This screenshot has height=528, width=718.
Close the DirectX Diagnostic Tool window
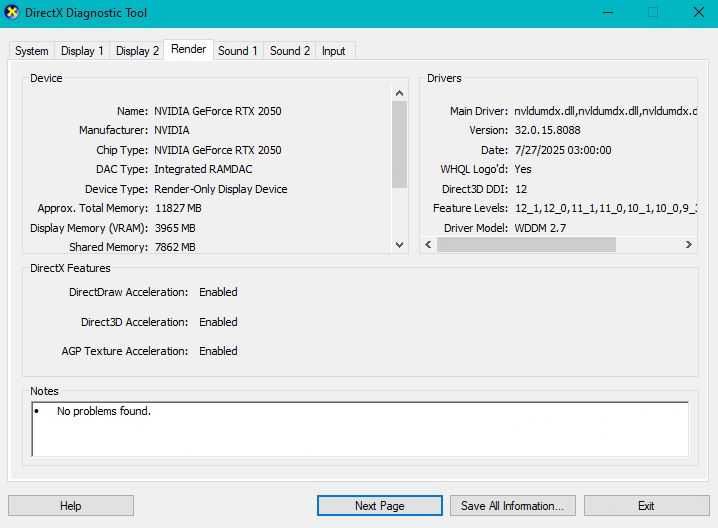[x=698, y=12]
